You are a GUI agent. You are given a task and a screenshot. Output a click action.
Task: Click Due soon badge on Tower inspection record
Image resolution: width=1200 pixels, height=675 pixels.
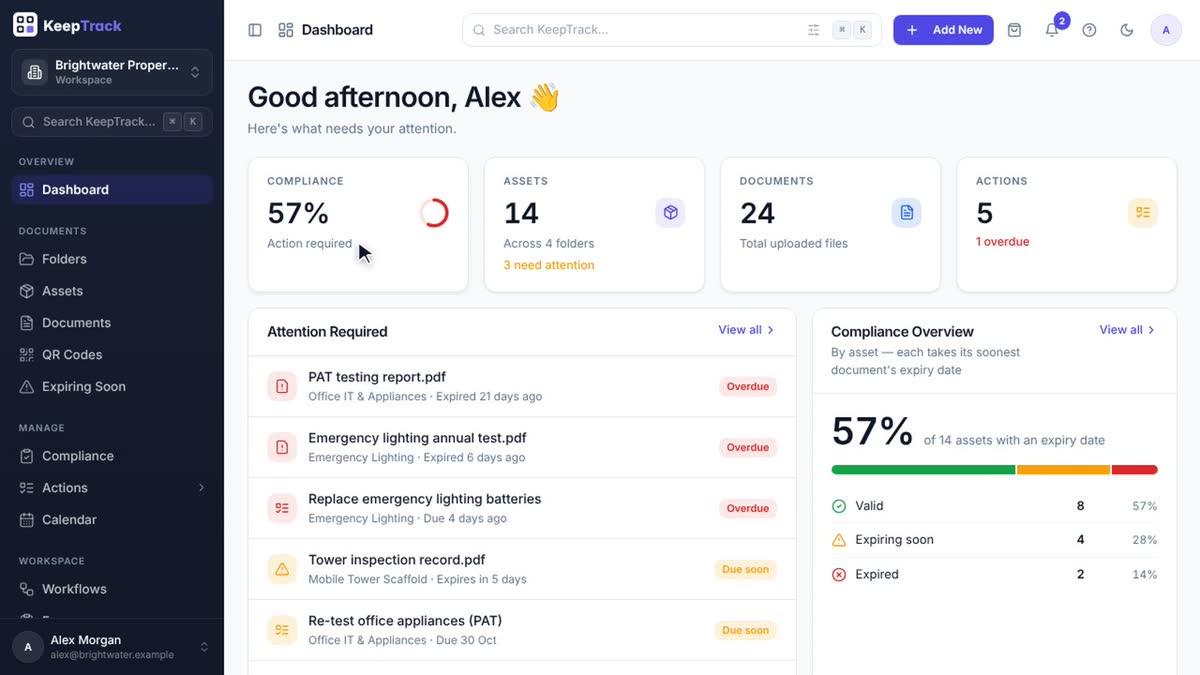(x=746, y=570)
